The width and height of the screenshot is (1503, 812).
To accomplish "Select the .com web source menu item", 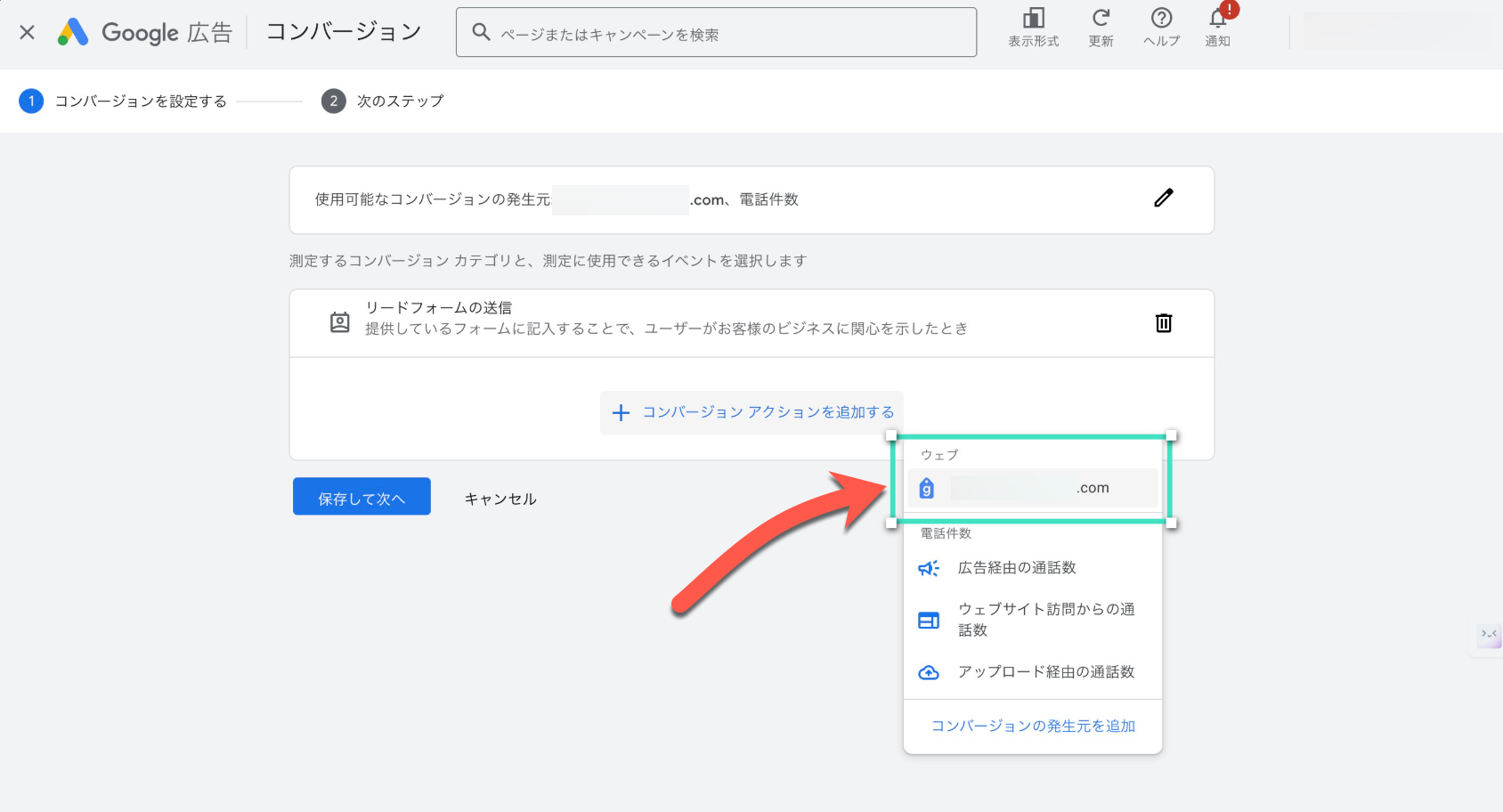I will pos(1032,488).
